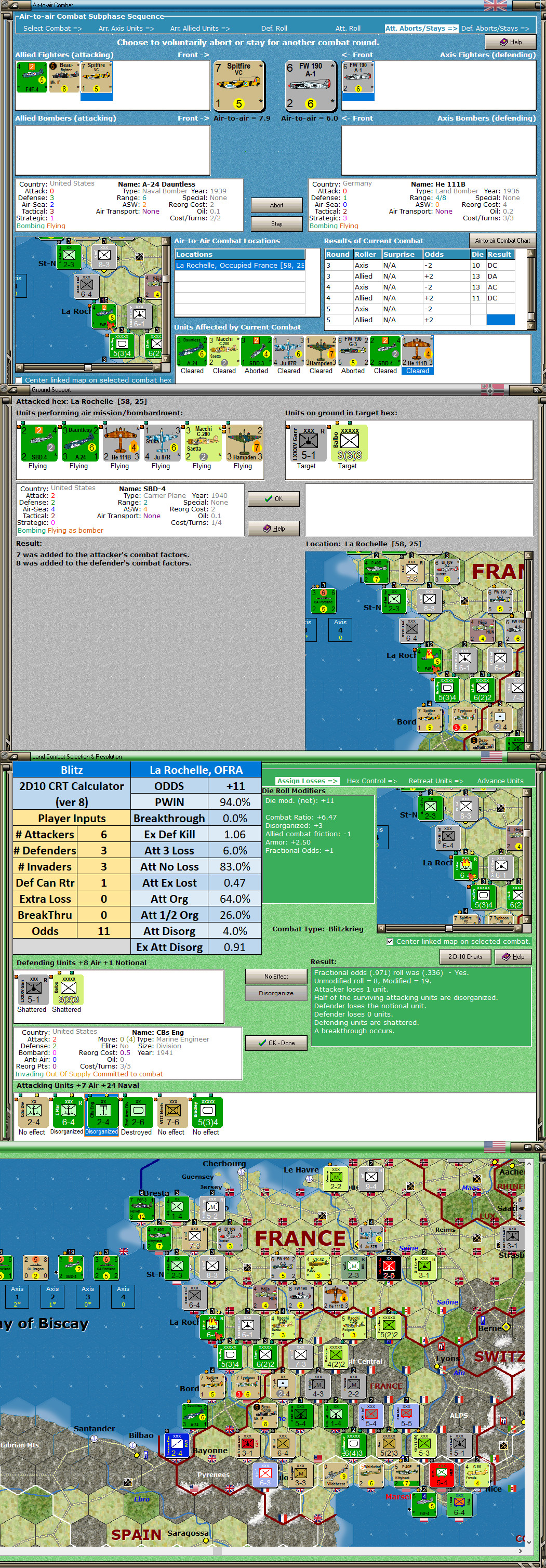Click OK in Ground Support window
The height and width of the screenshot is (1568, 546).
click(273, 498)
